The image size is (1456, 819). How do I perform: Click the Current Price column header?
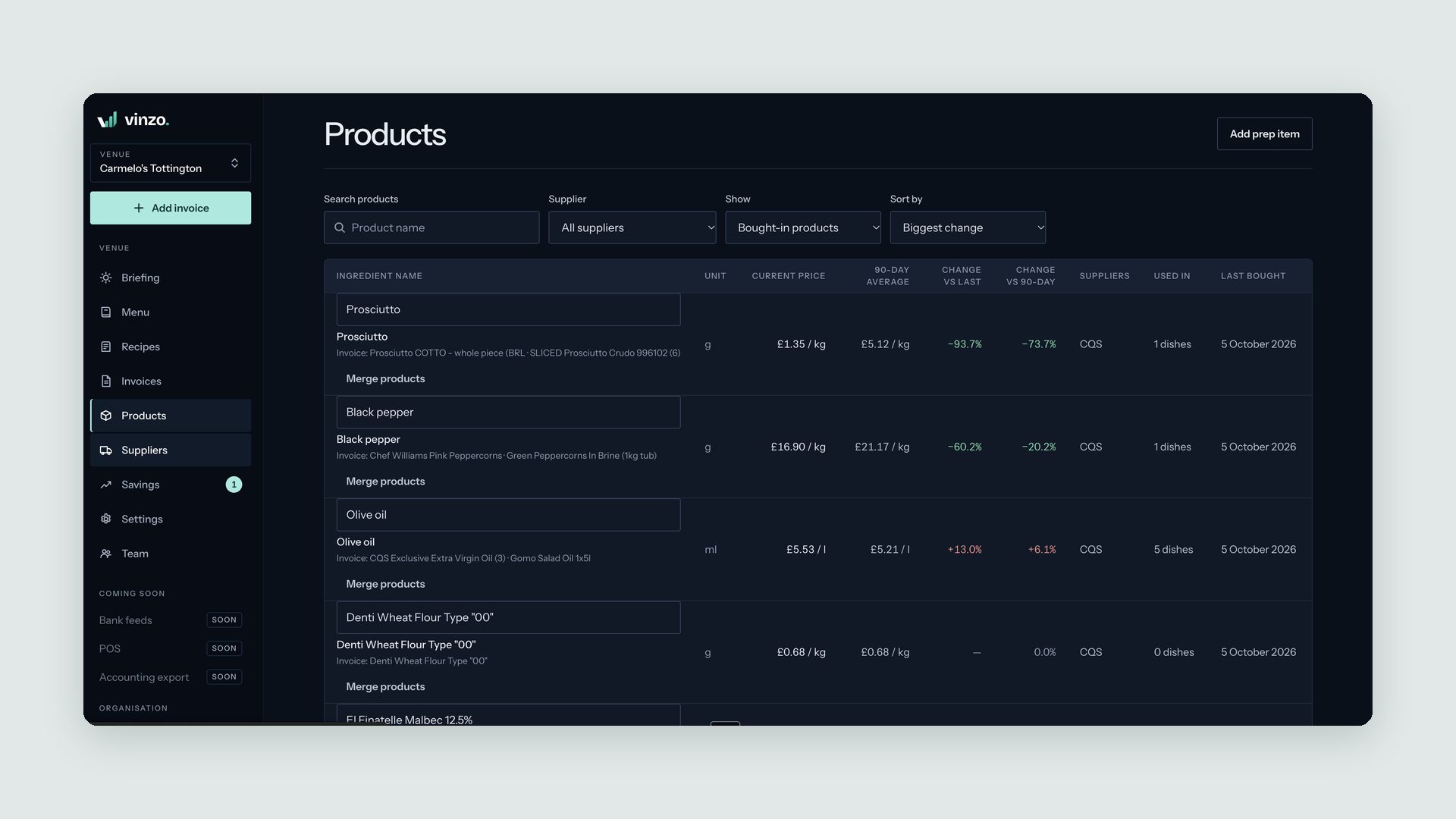click(789, 276)
